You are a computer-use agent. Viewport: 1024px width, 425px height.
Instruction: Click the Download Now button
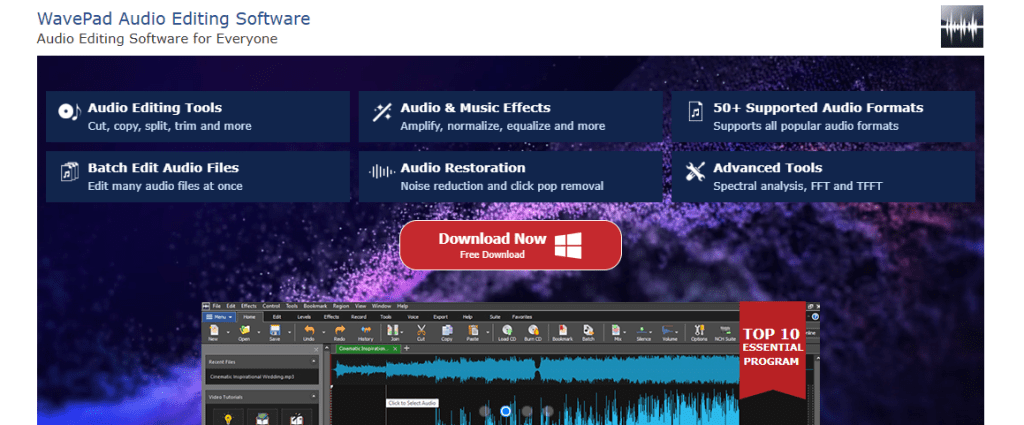pyautogui.click(x=510, y=245)
